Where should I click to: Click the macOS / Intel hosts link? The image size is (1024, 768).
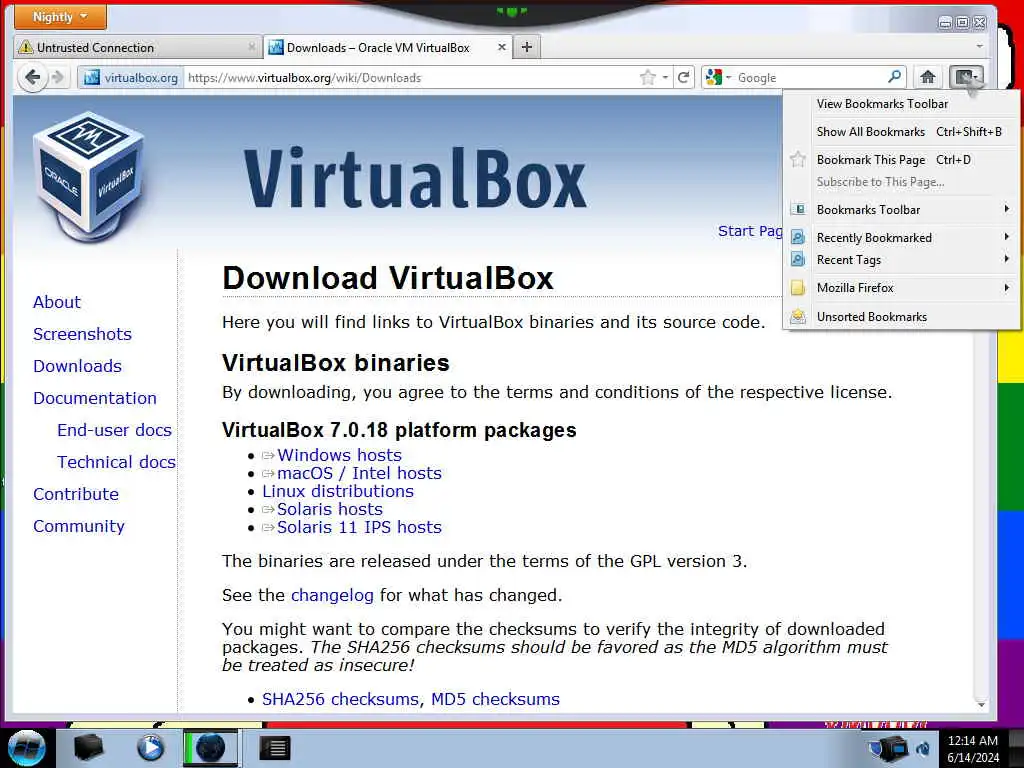point(359,473)
